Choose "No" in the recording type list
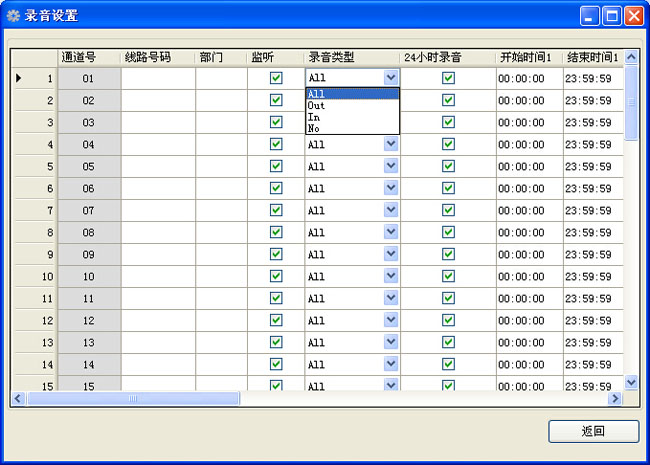This screenshot has width=650, height=465. [314, 128]
